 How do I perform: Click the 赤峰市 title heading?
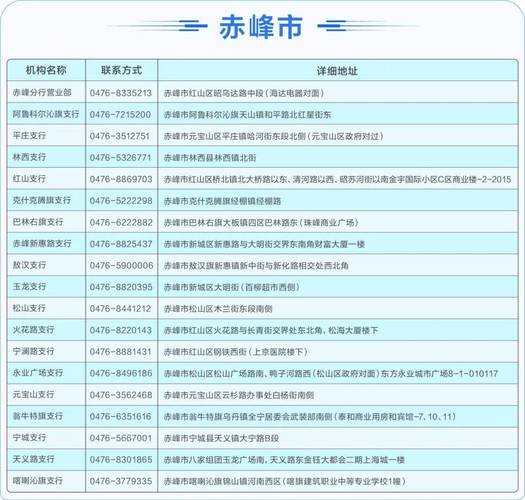click(x=261, y=27)
